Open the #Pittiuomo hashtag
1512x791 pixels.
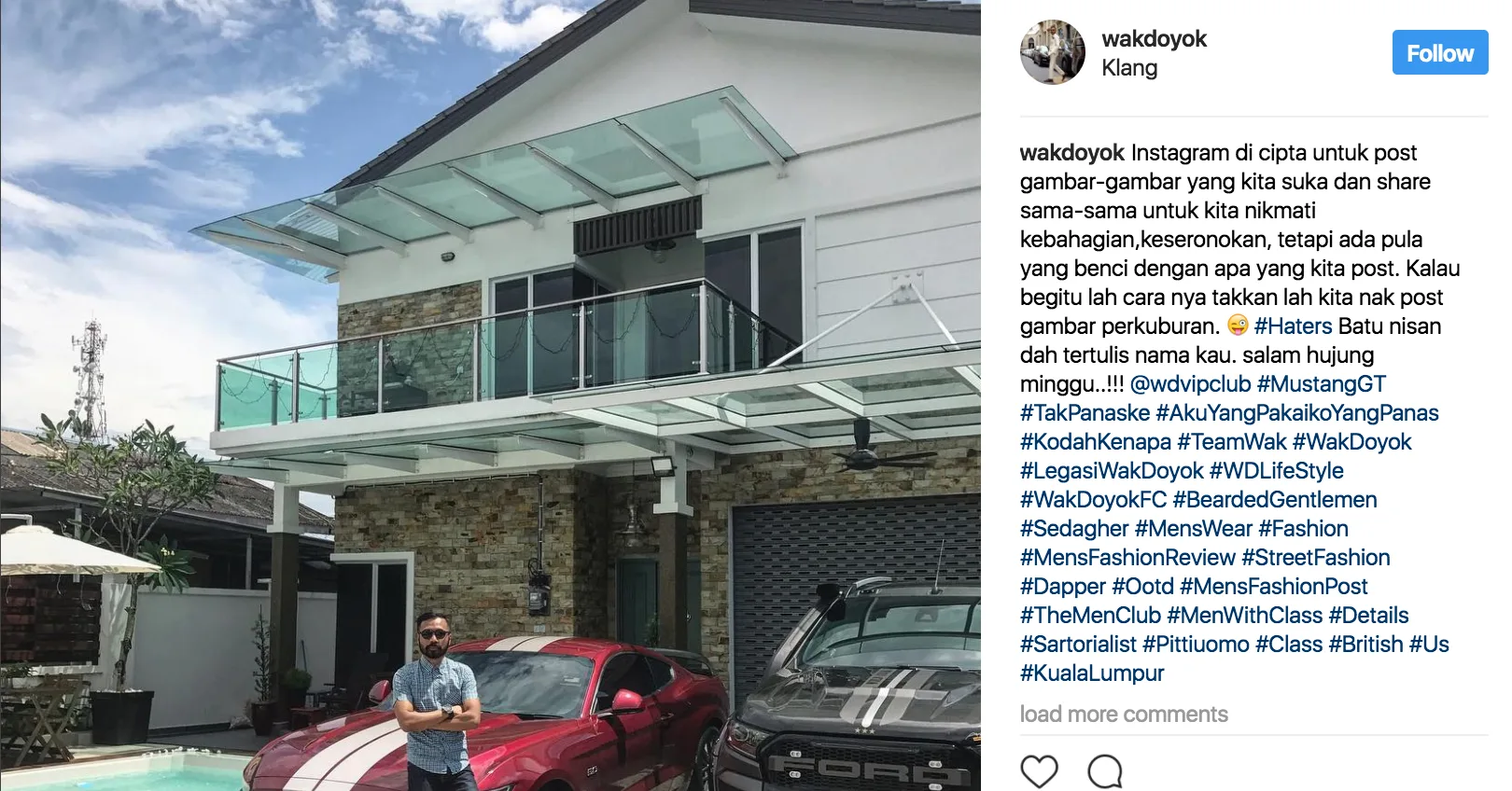tap(1196, 644)
